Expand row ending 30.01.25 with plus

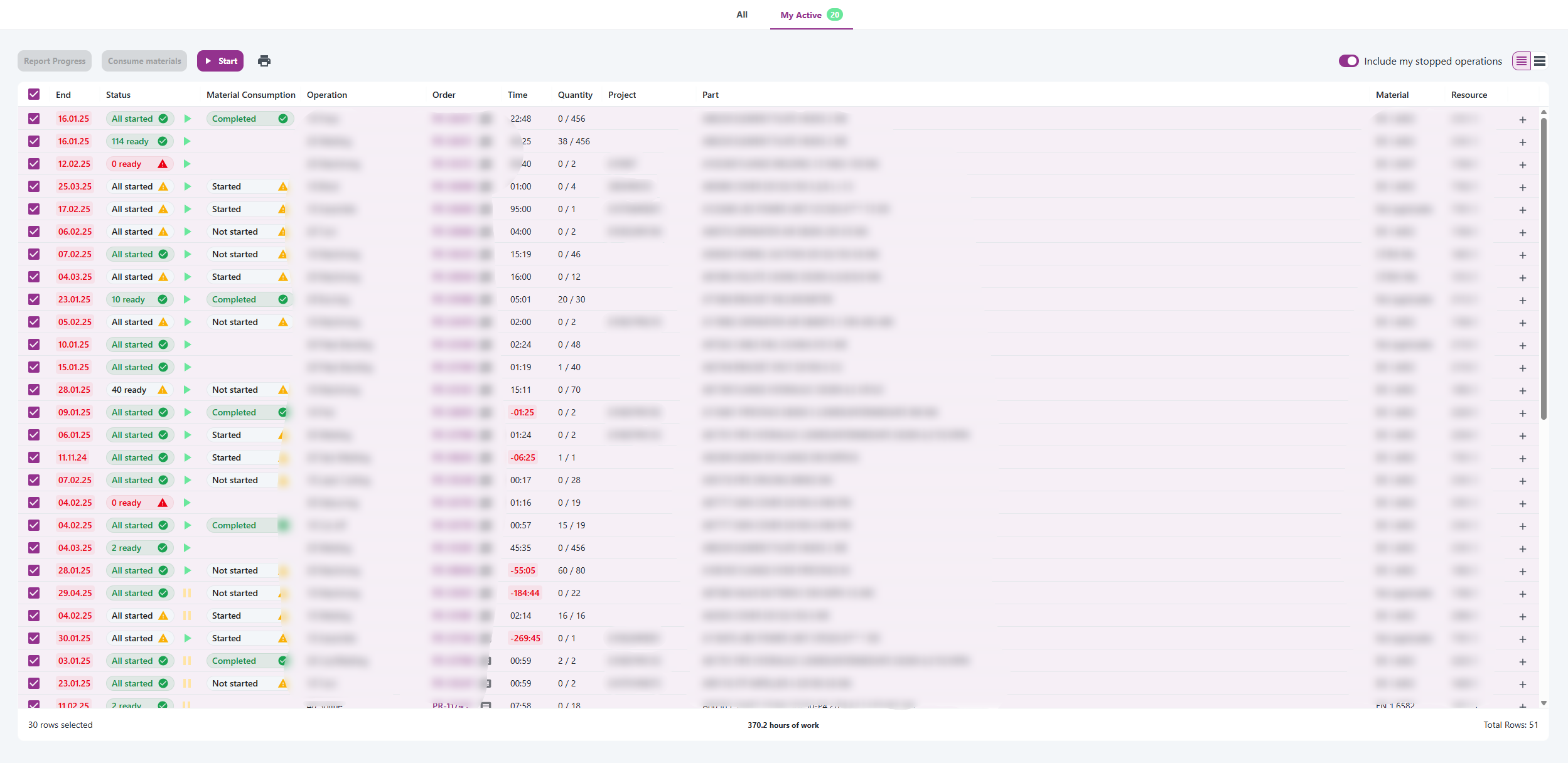tap(1522, 639)
